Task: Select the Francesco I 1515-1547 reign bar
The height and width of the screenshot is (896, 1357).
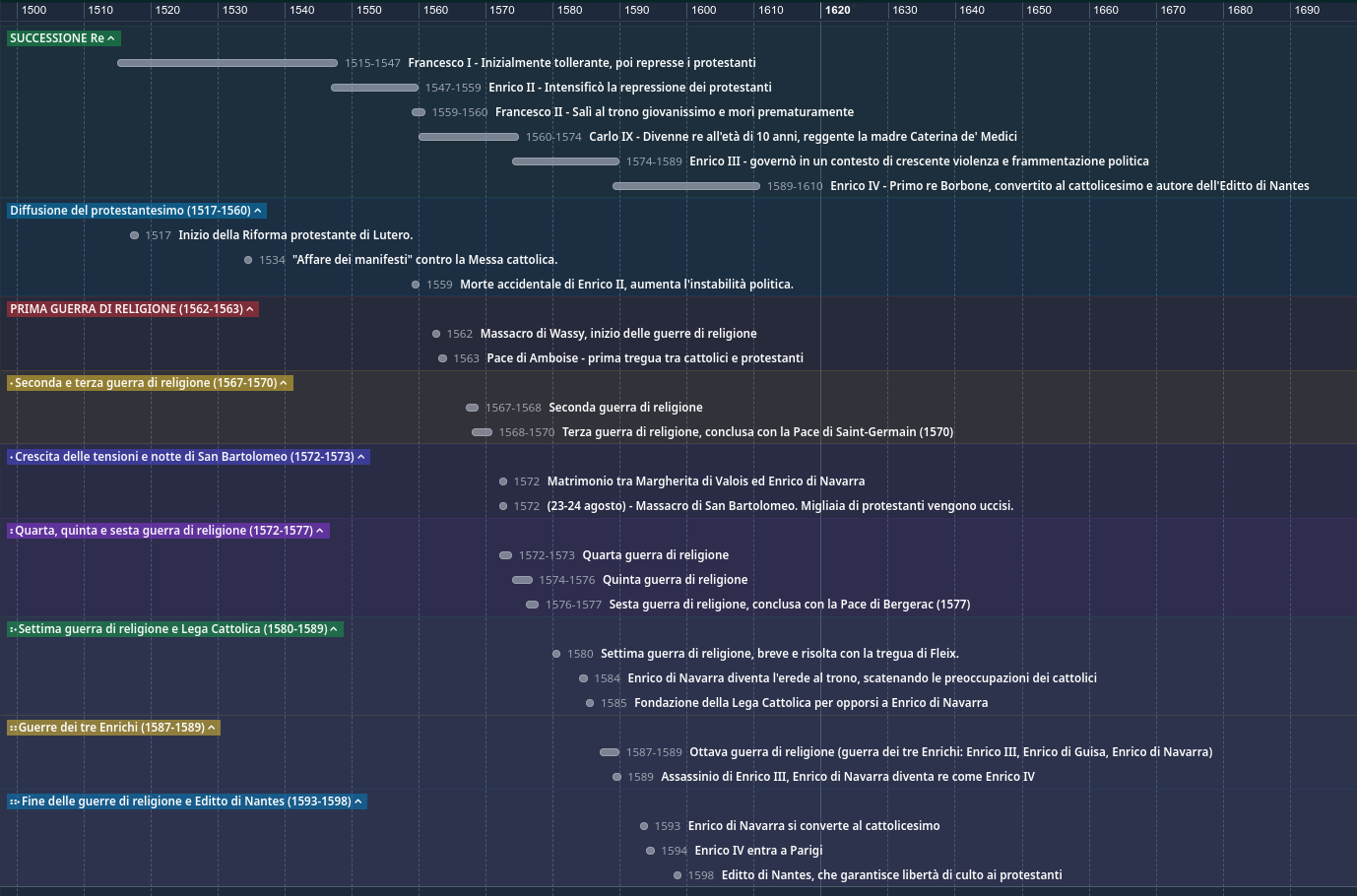Action: pos(227,63)
